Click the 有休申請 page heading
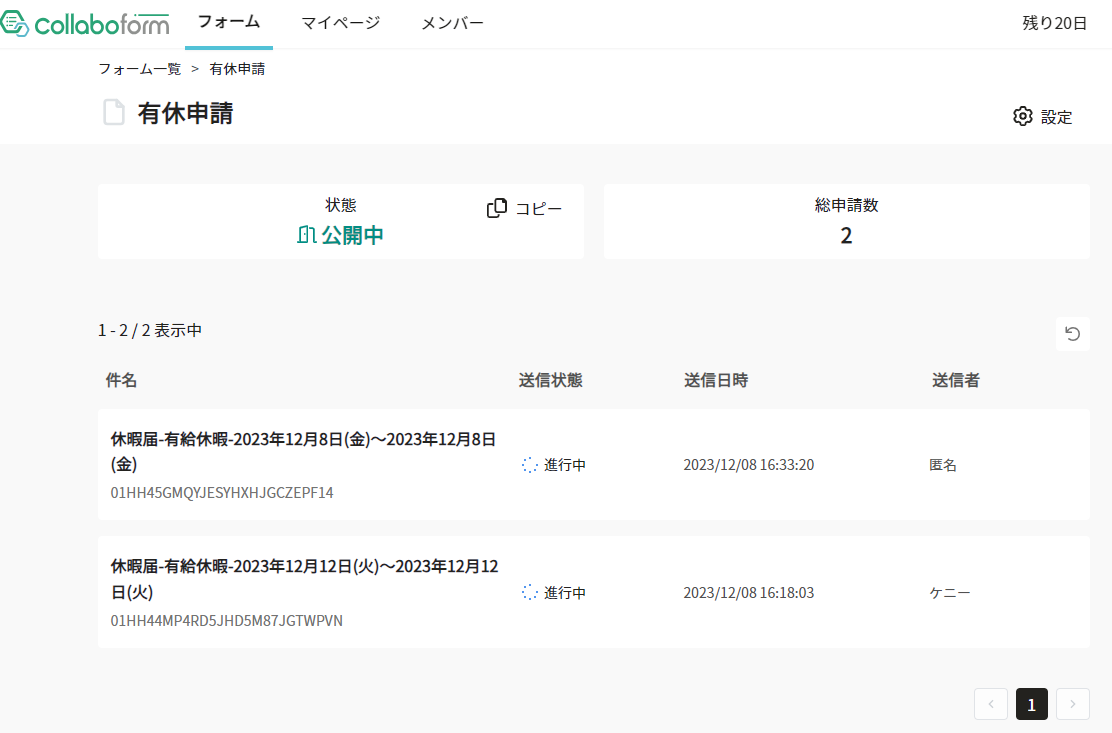Screen dimensions: 1112x733 (x=185, y=113)
